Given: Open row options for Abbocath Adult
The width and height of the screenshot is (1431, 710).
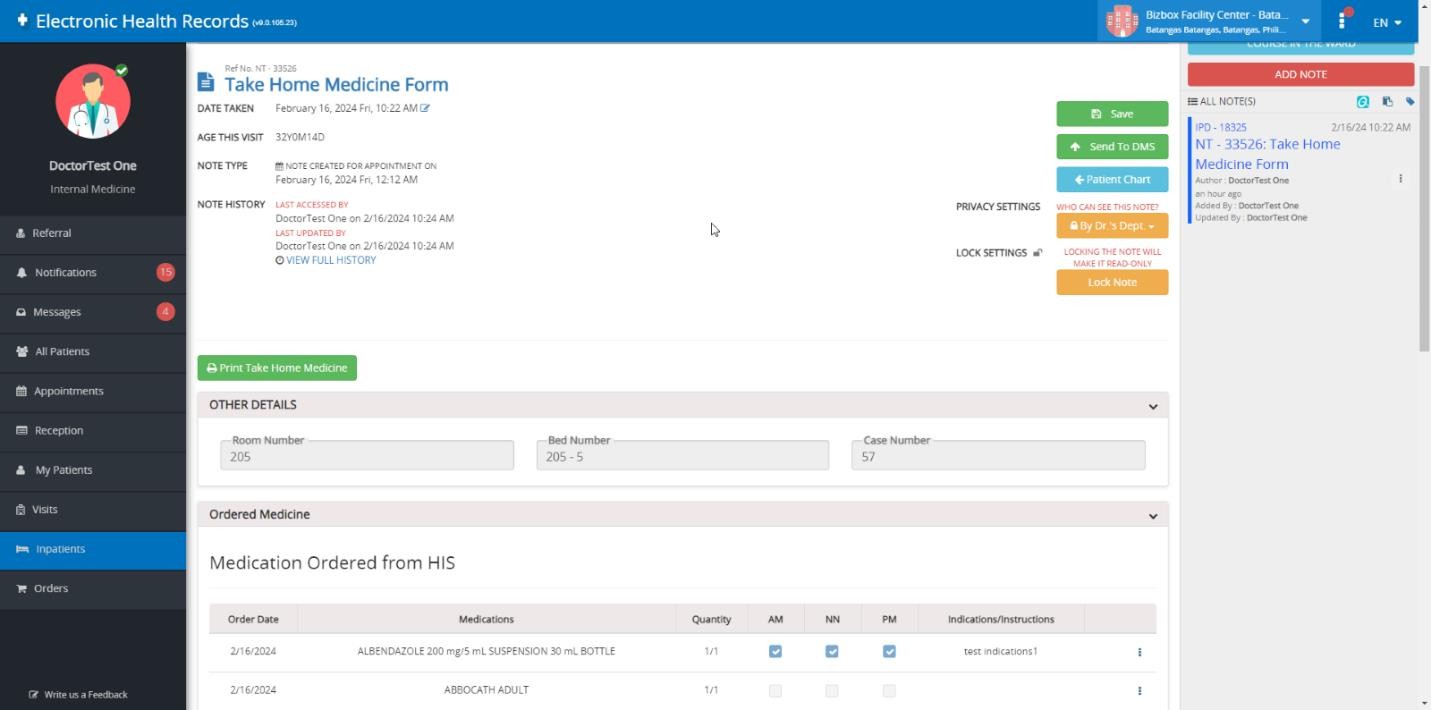Looking at the screenshot, I should pyautogui.click(x=1139, y=690).
